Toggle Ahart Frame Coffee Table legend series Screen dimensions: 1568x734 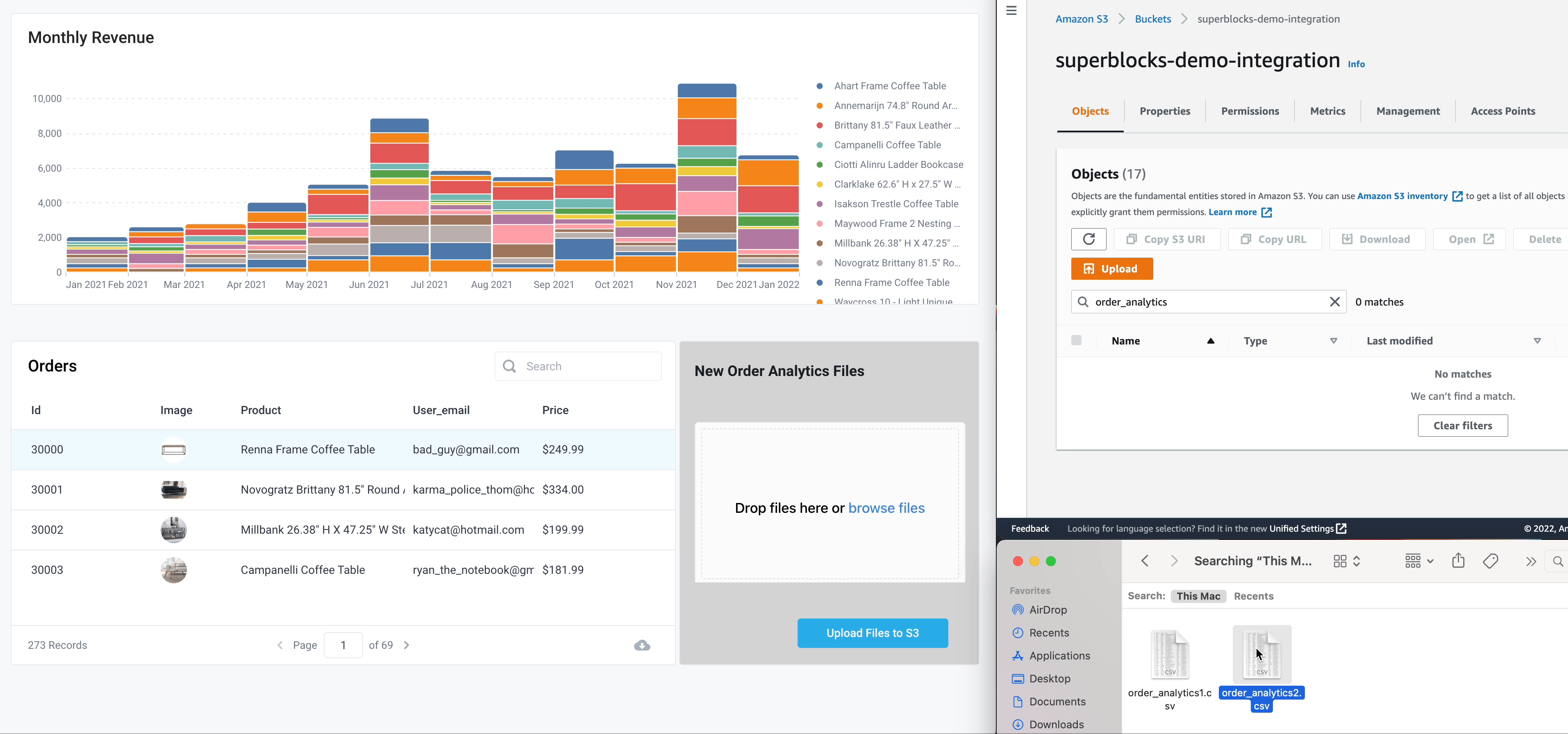coord(889,86)
